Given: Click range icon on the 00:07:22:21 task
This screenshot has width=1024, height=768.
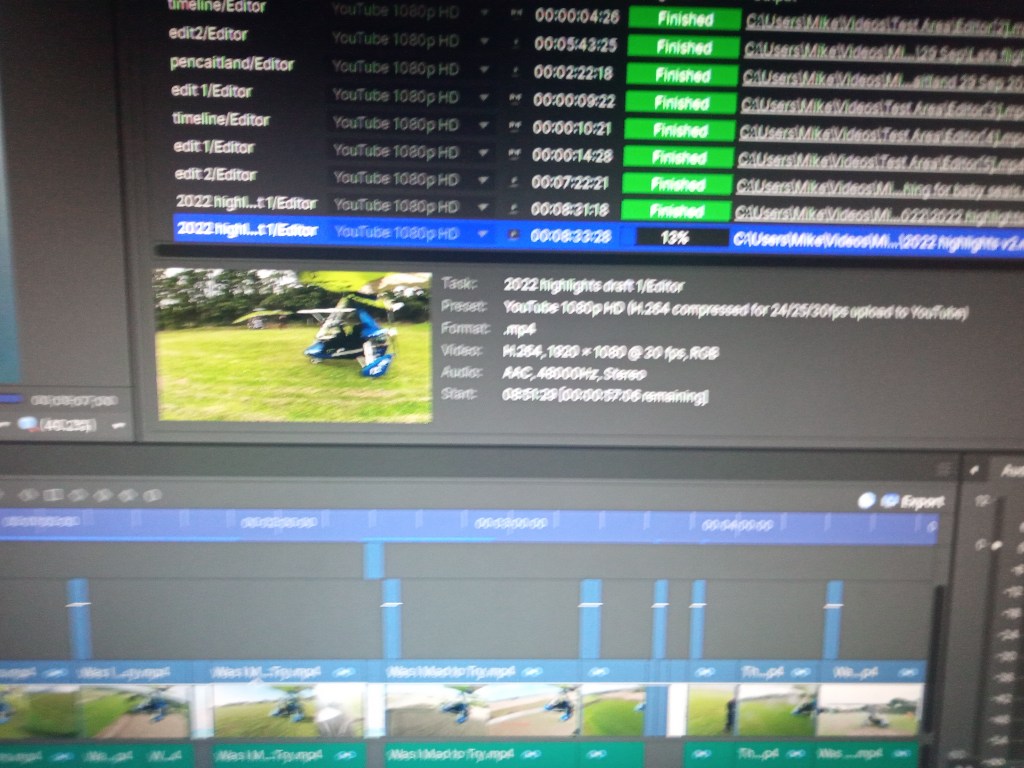Looking at the screenshot, I should 515,182.
